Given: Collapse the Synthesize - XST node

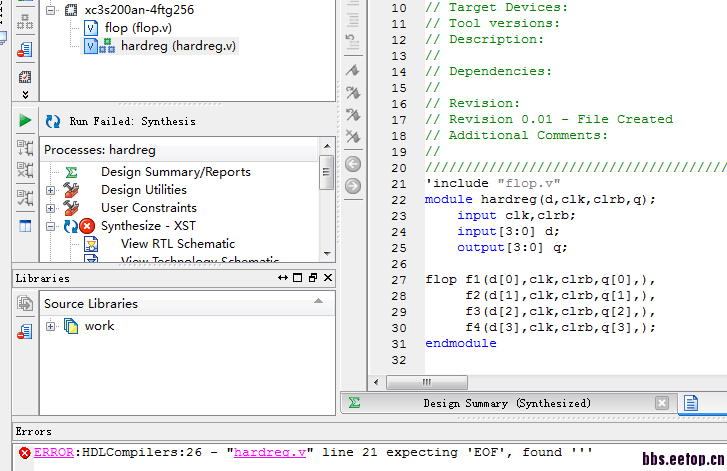Looking at the screenshot, I should pyautogui.click(x=51, y=226).
